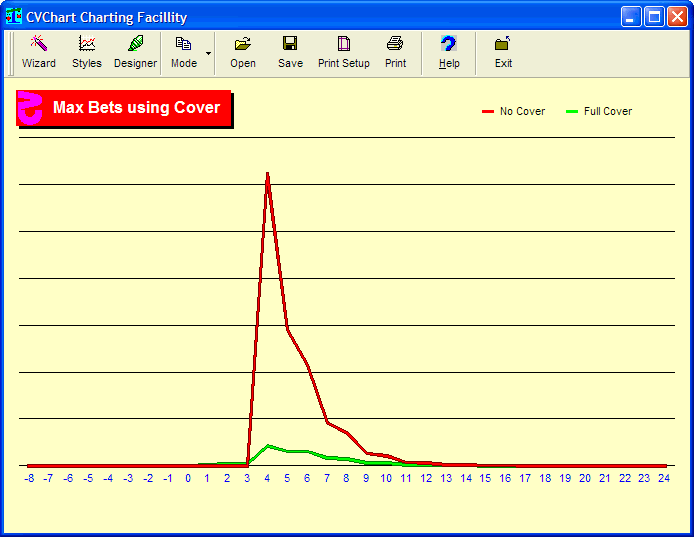Select the Full Cover legend label
This screenshot has width=694, height=537.
[x=608, y=111]
